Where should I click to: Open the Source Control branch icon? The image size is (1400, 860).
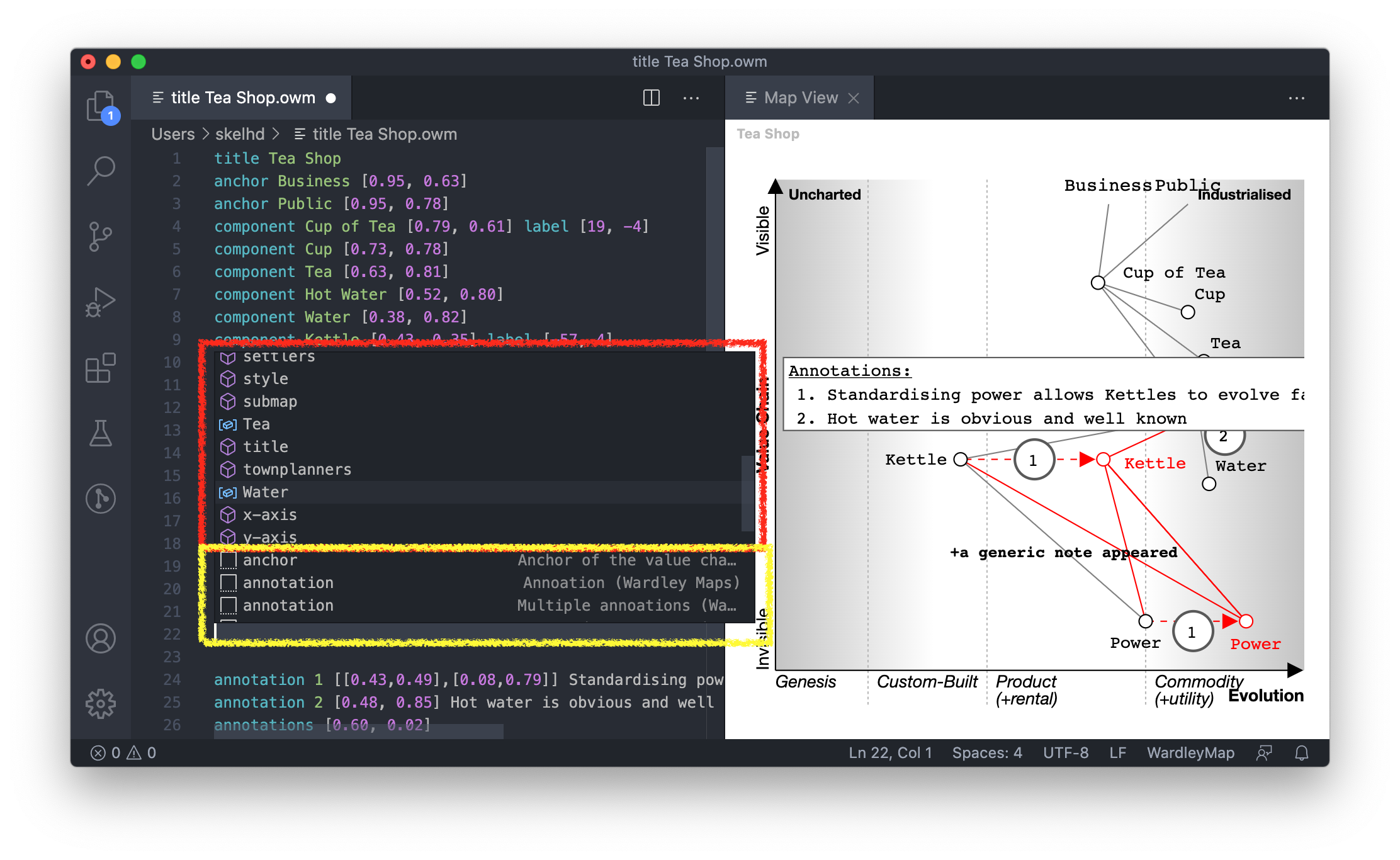101,237
